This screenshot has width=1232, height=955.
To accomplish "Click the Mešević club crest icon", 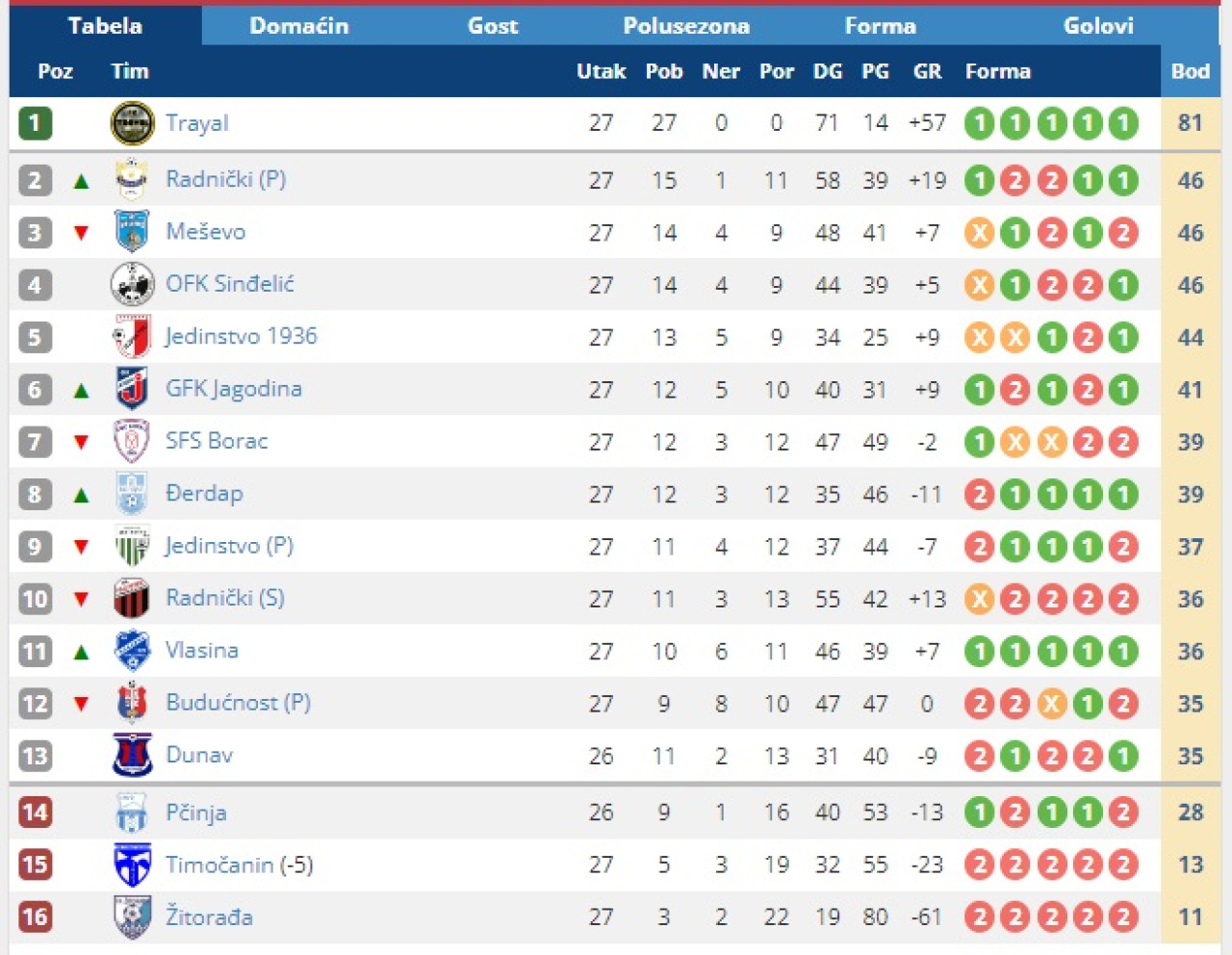I will [132, 232].
